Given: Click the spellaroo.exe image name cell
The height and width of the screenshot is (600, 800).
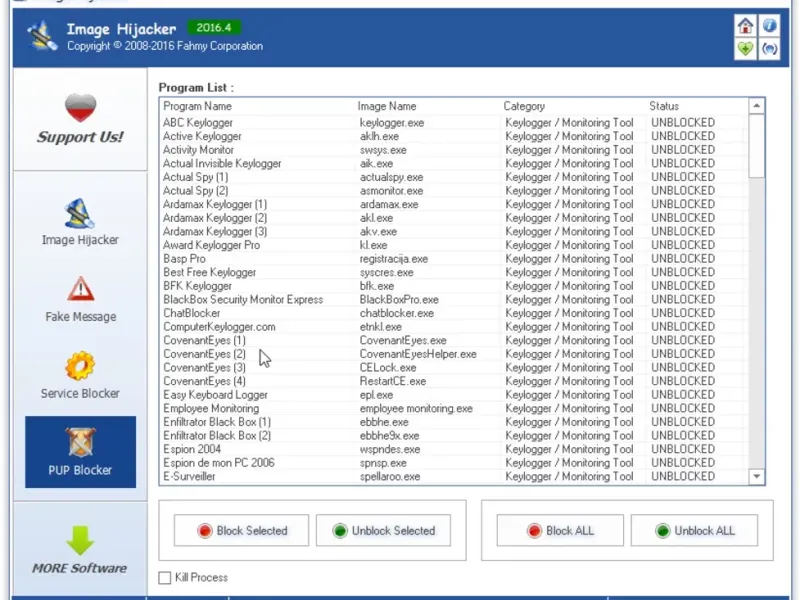Looking at the screenshot, I should pos(390,477).
